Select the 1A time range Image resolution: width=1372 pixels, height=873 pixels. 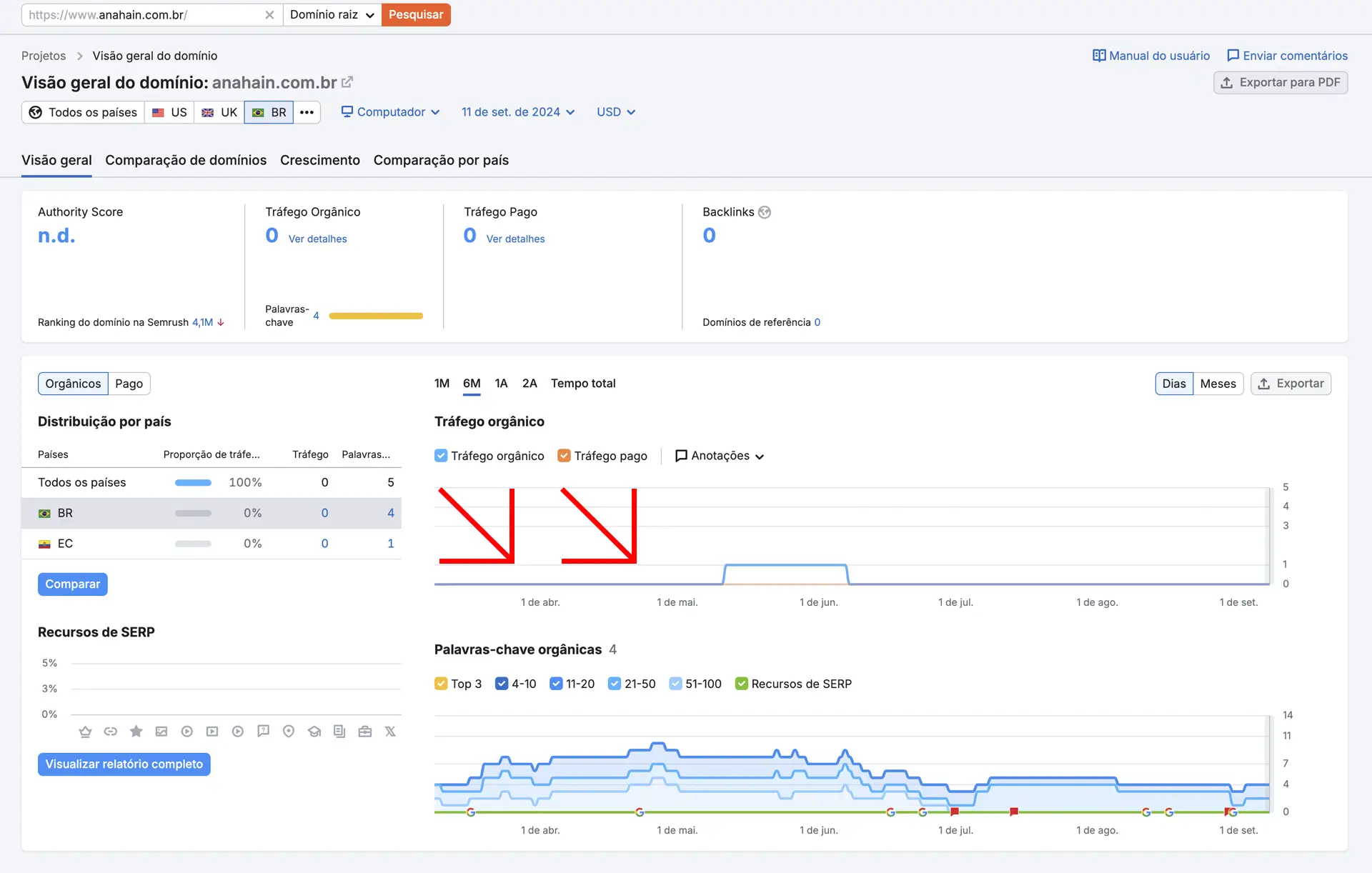[x=501, y=384]
